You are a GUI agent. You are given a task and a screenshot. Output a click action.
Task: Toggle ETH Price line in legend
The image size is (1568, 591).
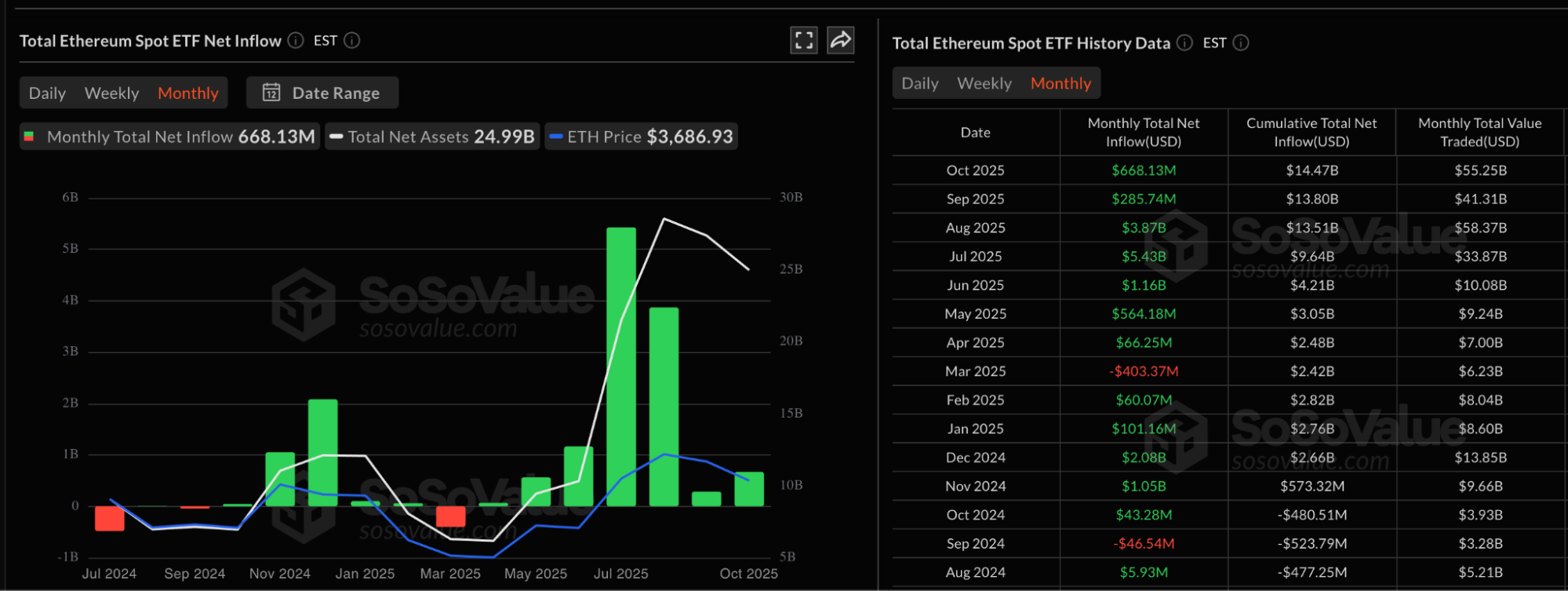(x=641, y=137)
